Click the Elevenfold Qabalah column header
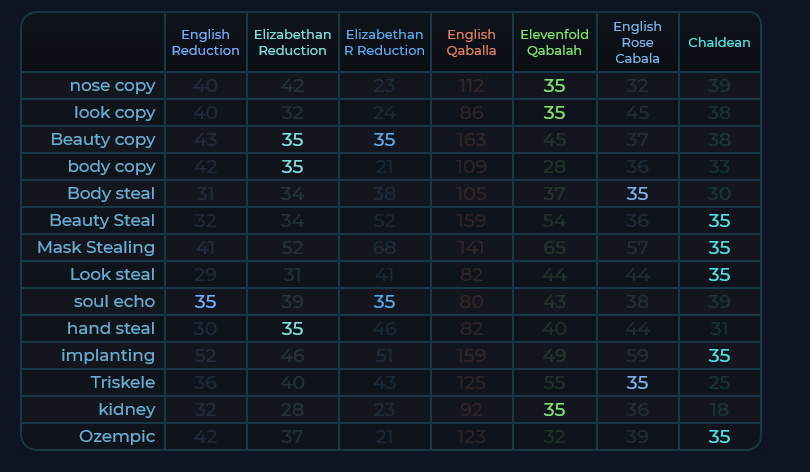 coord(555,43)
